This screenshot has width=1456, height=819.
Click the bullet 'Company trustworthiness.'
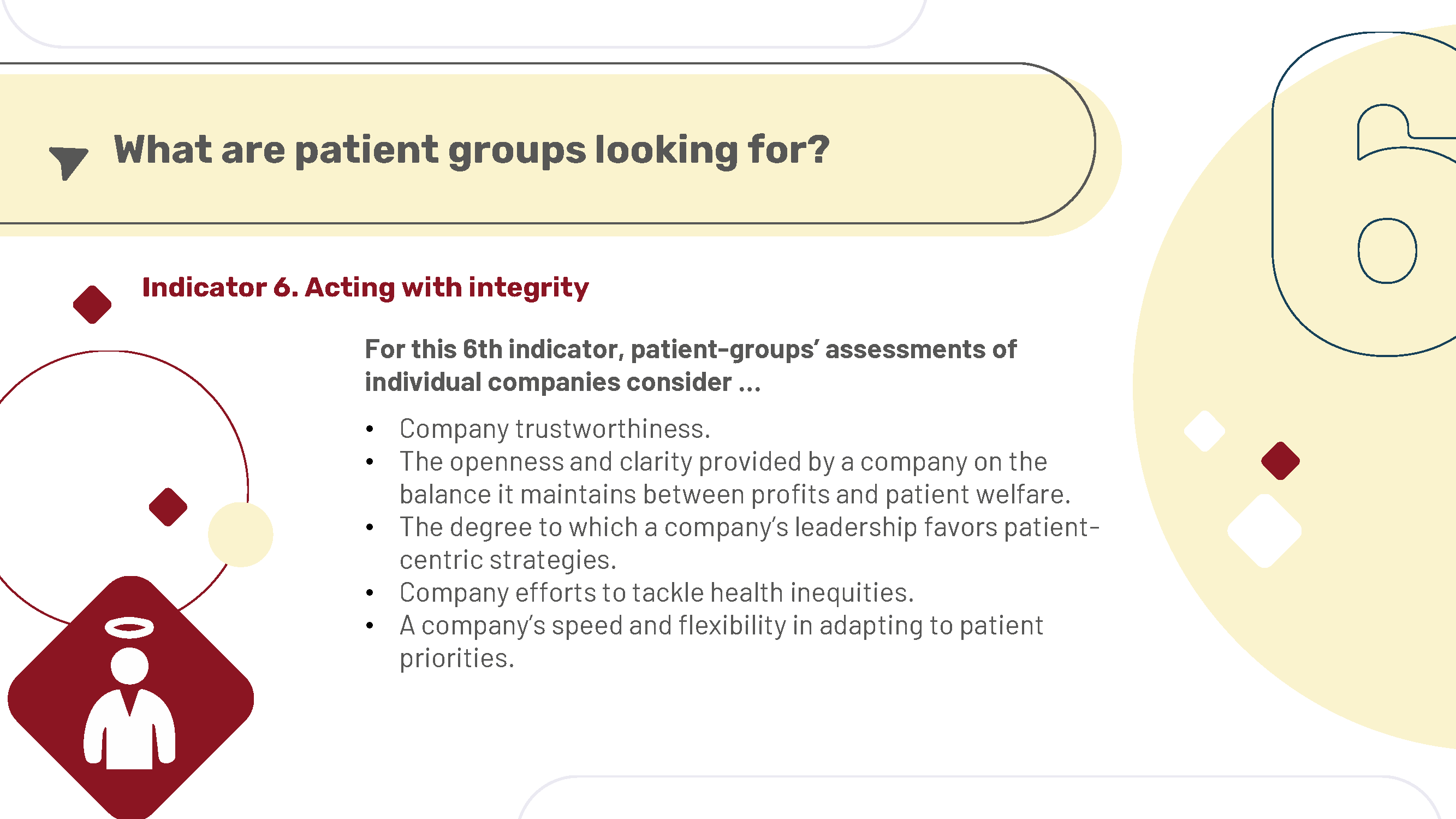[x=555, y=429]
